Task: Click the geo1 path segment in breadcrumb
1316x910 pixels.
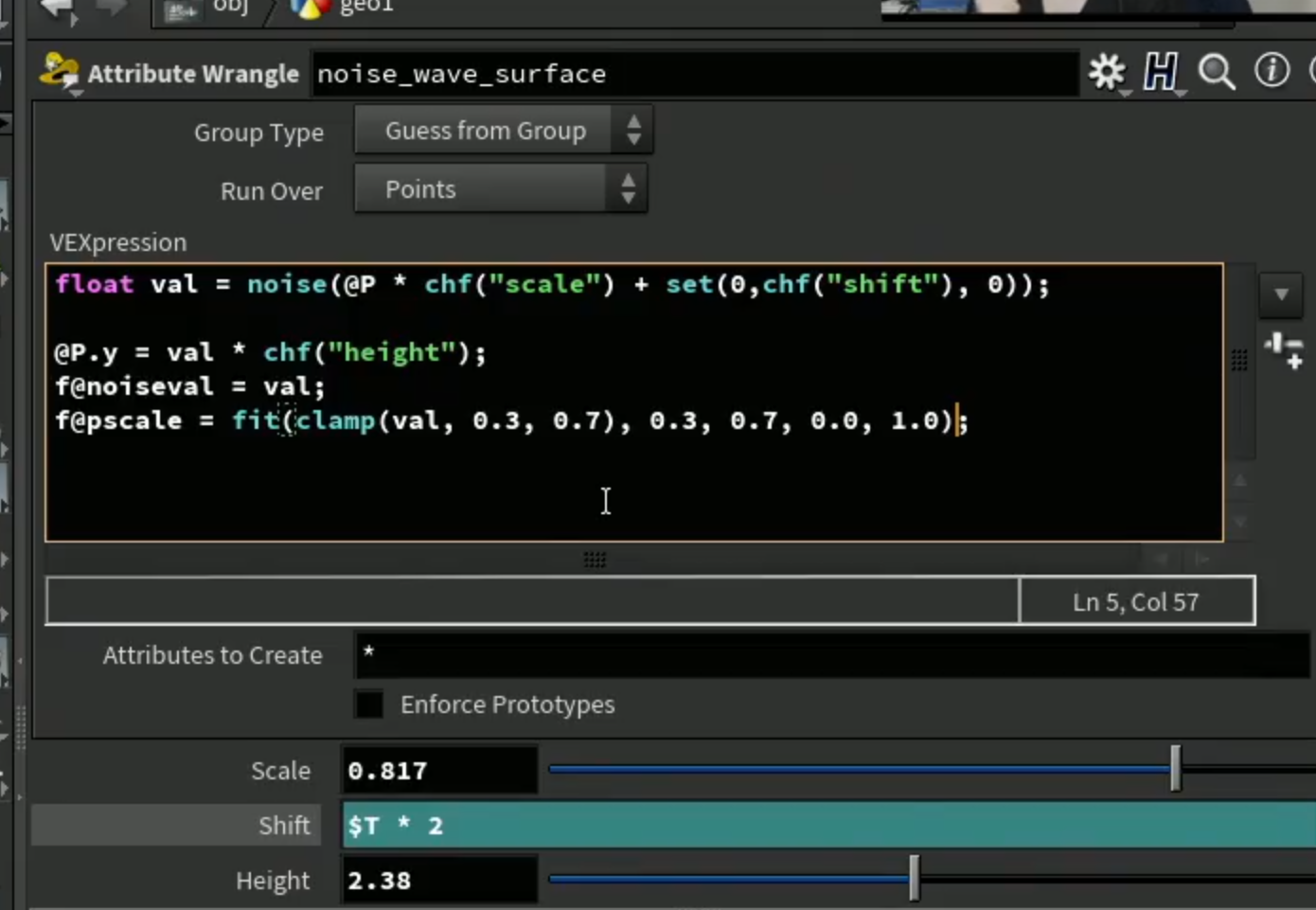Action: (x=365, y=7)
